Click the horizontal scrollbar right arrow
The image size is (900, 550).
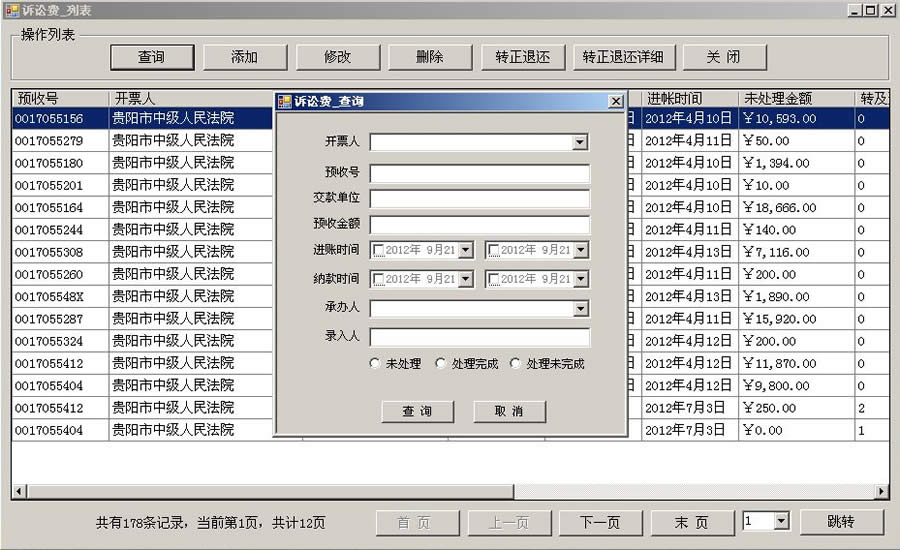click(882, 491)
